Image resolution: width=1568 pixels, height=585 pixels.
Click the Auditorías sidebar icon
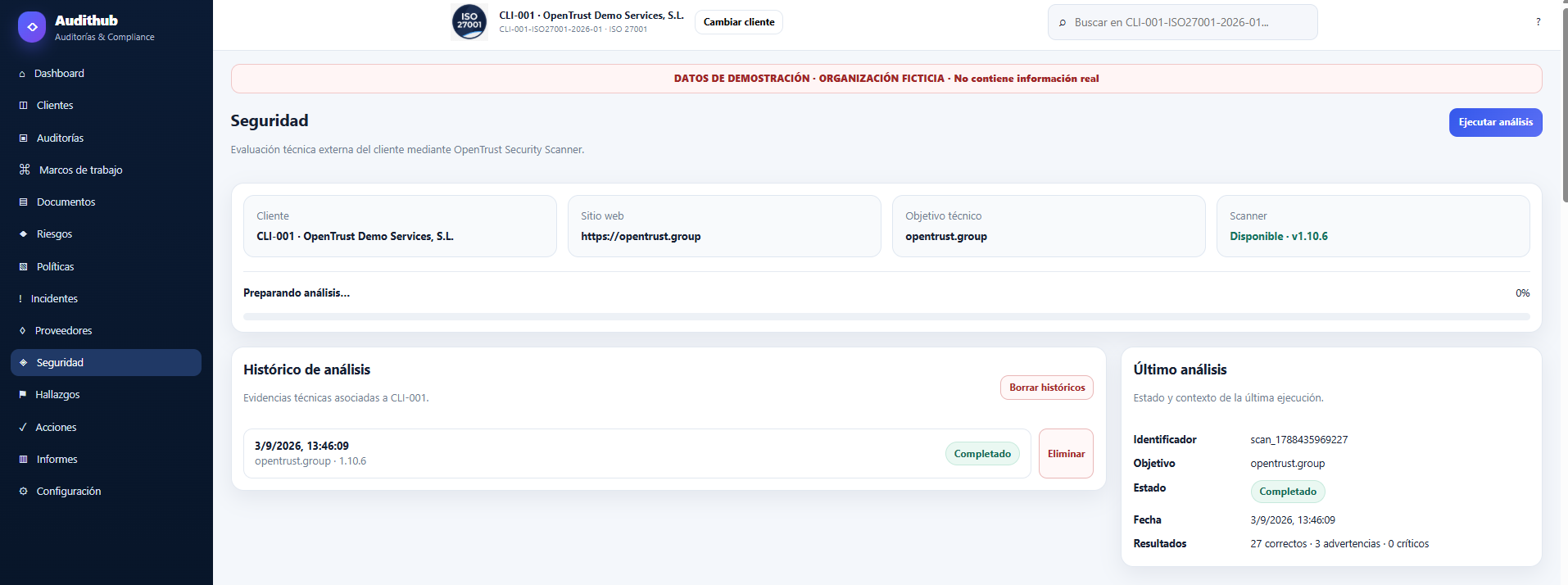click(x=24, y=138)
